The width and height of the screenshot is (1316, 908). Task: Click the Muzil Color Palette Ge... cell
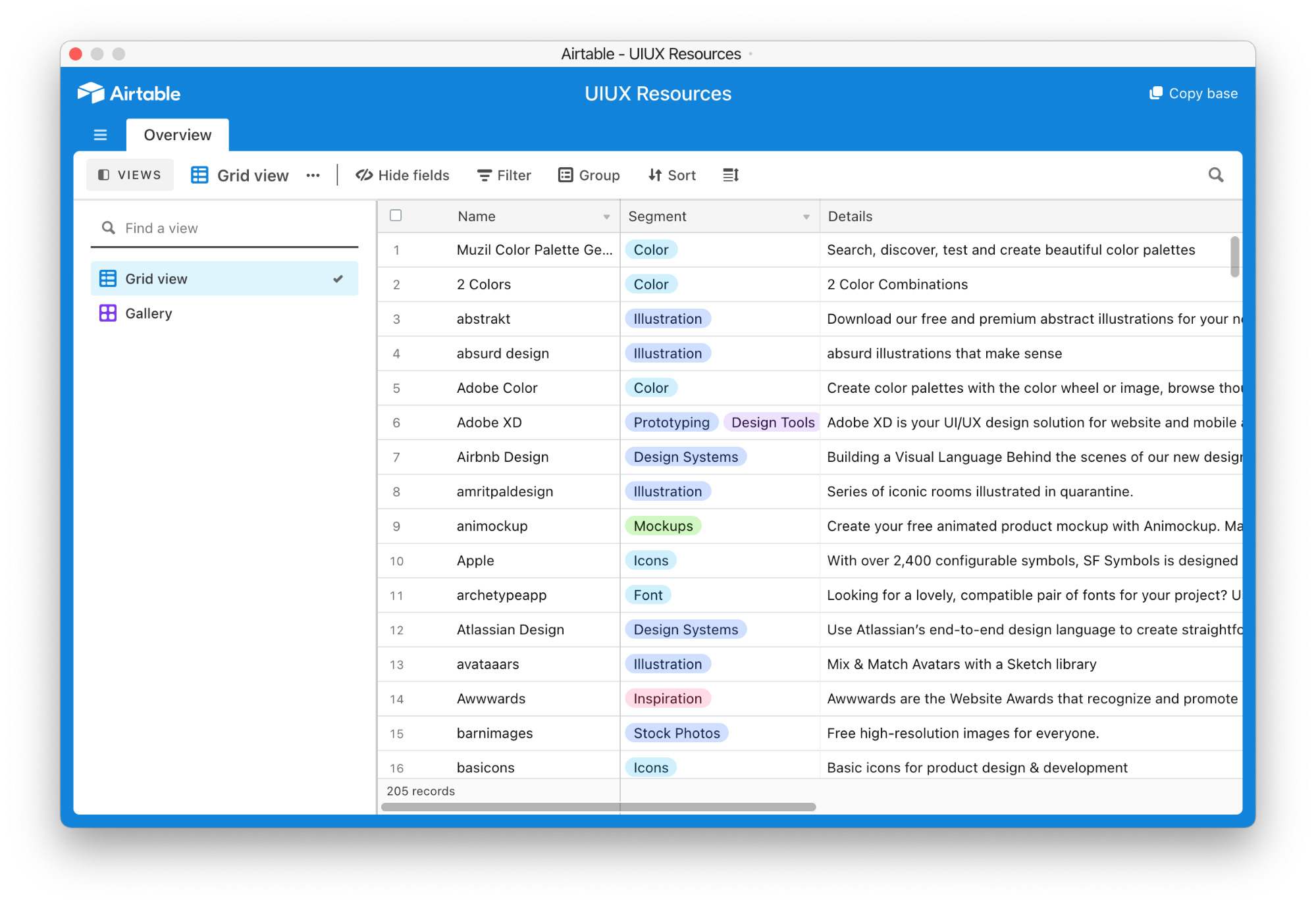535,250
